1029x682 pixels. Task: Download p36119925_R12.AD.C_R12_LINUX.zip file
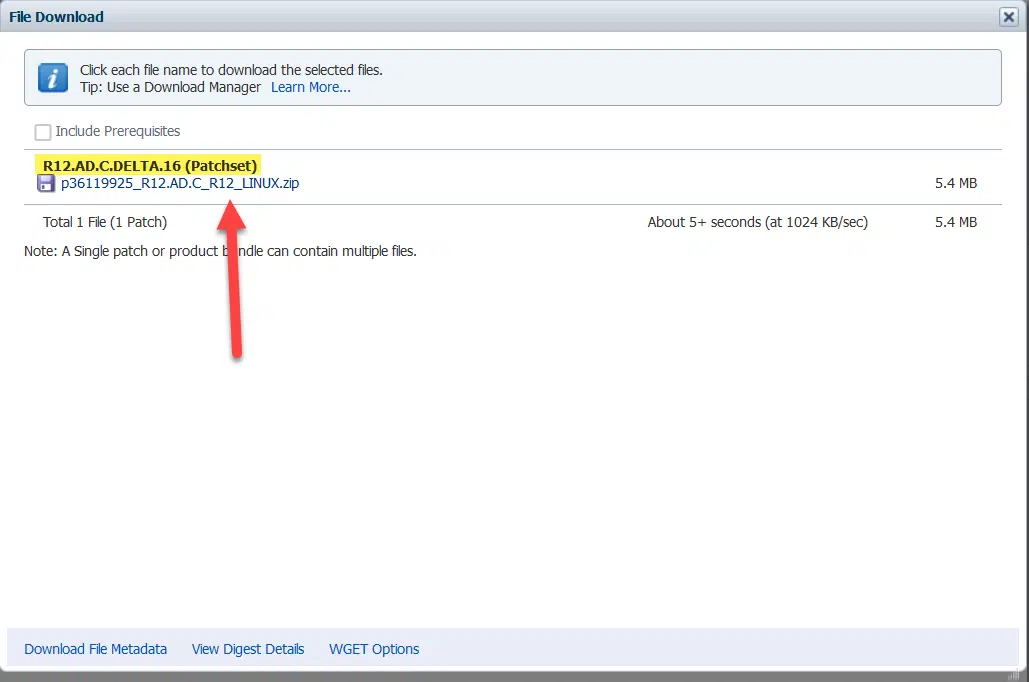click(180, 183)
